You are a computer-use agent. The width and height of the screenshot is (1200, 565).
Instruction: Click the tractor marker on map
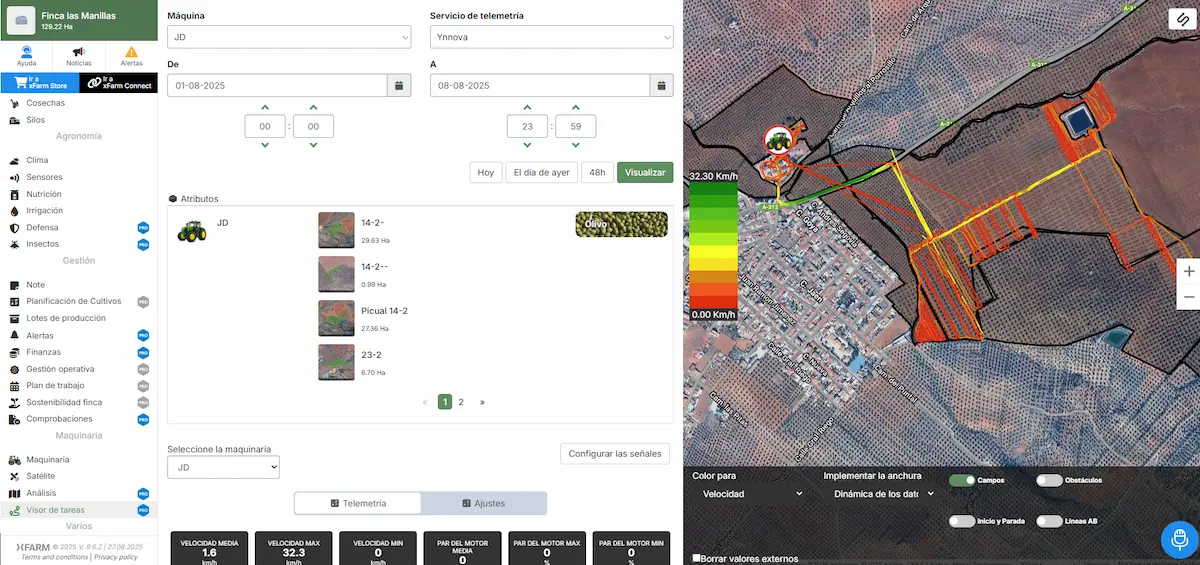coord(777,141)
